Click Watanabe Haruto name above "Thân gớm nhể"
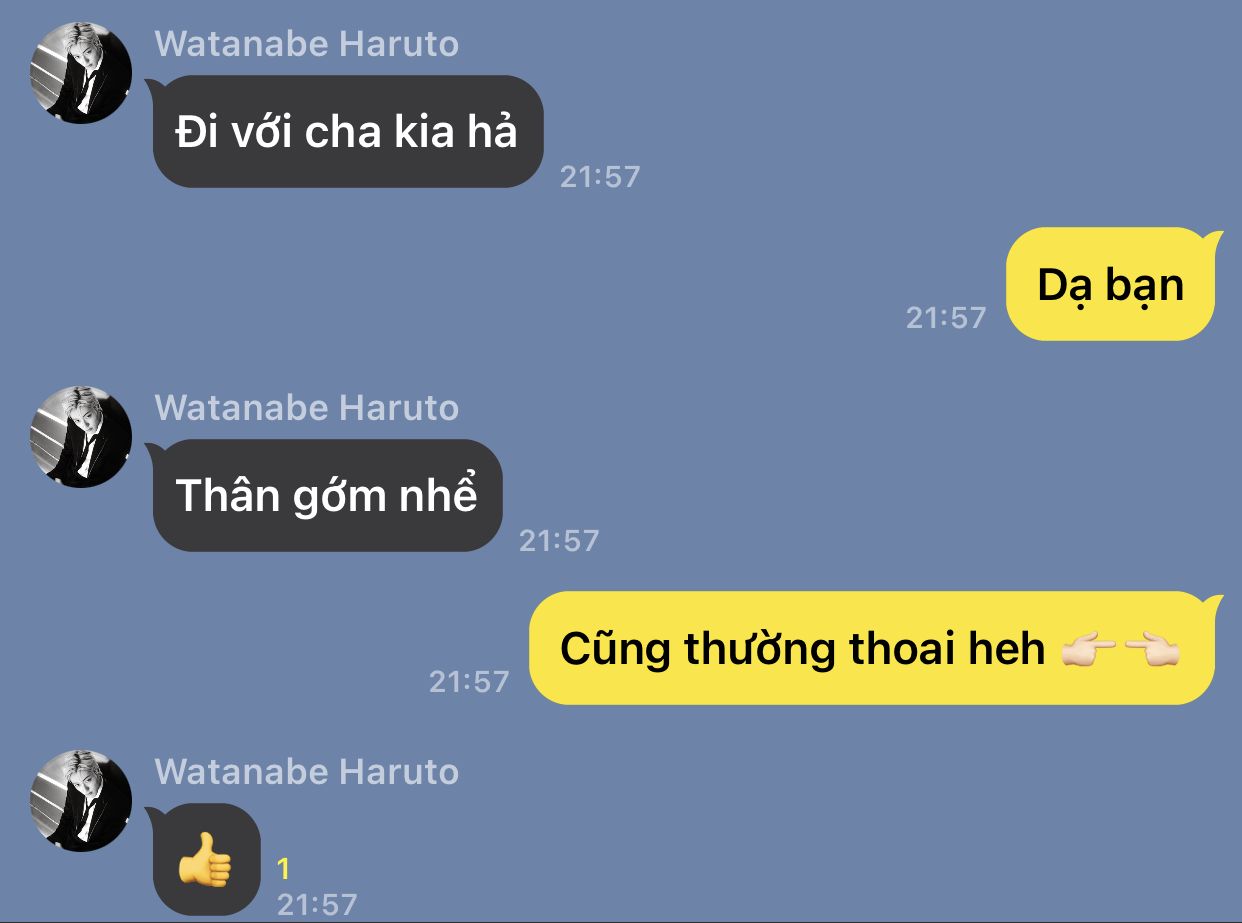Image resolution: width=1242 pixels, height=923 pixels. coord(307,408)
